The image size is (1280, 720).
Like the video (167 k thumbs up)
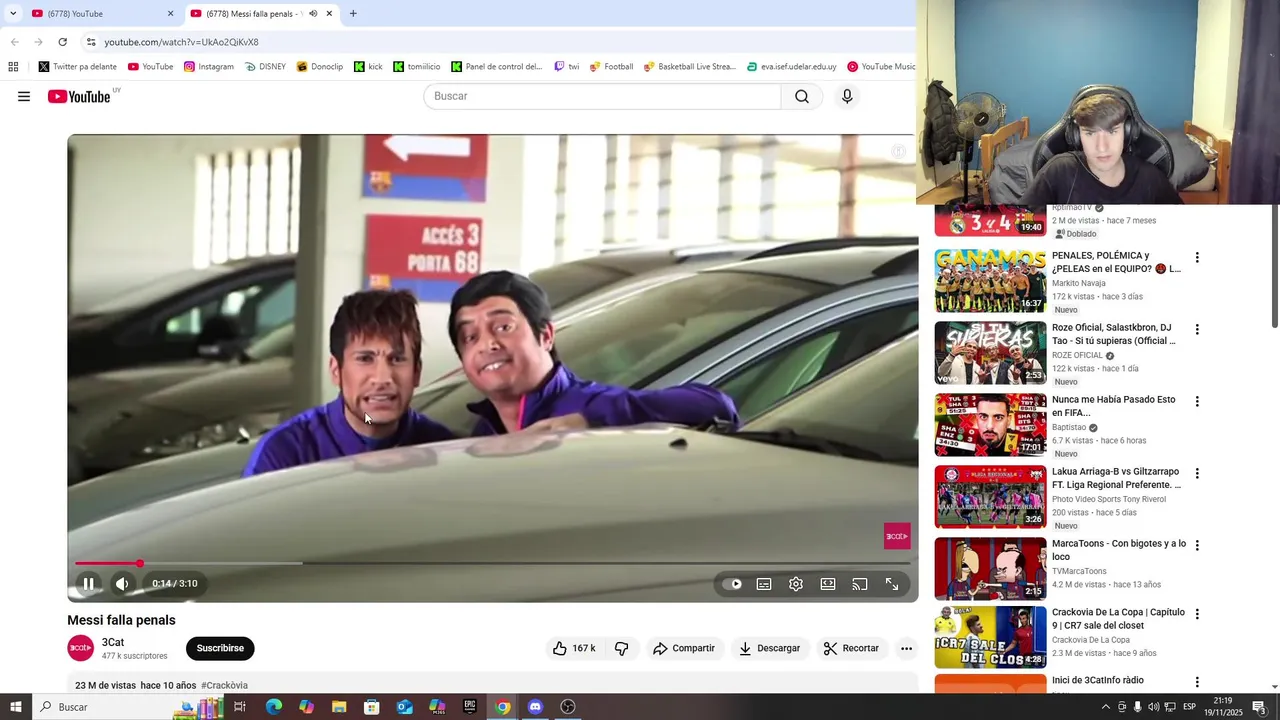click(x=574, y=648)
